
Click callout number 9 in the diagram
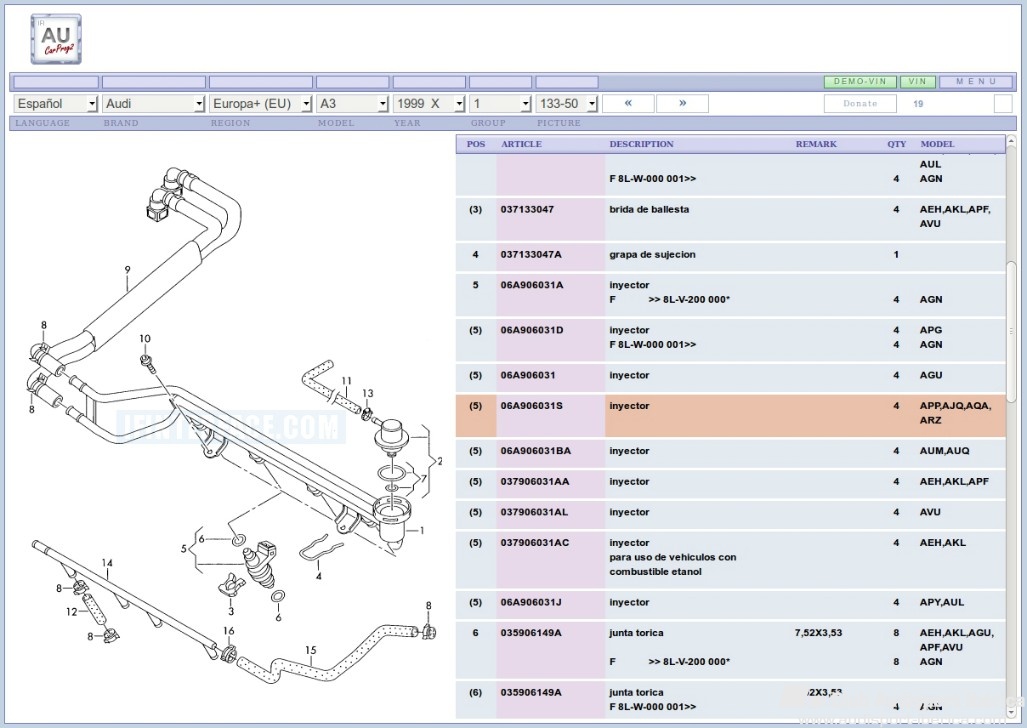[128, 269]
